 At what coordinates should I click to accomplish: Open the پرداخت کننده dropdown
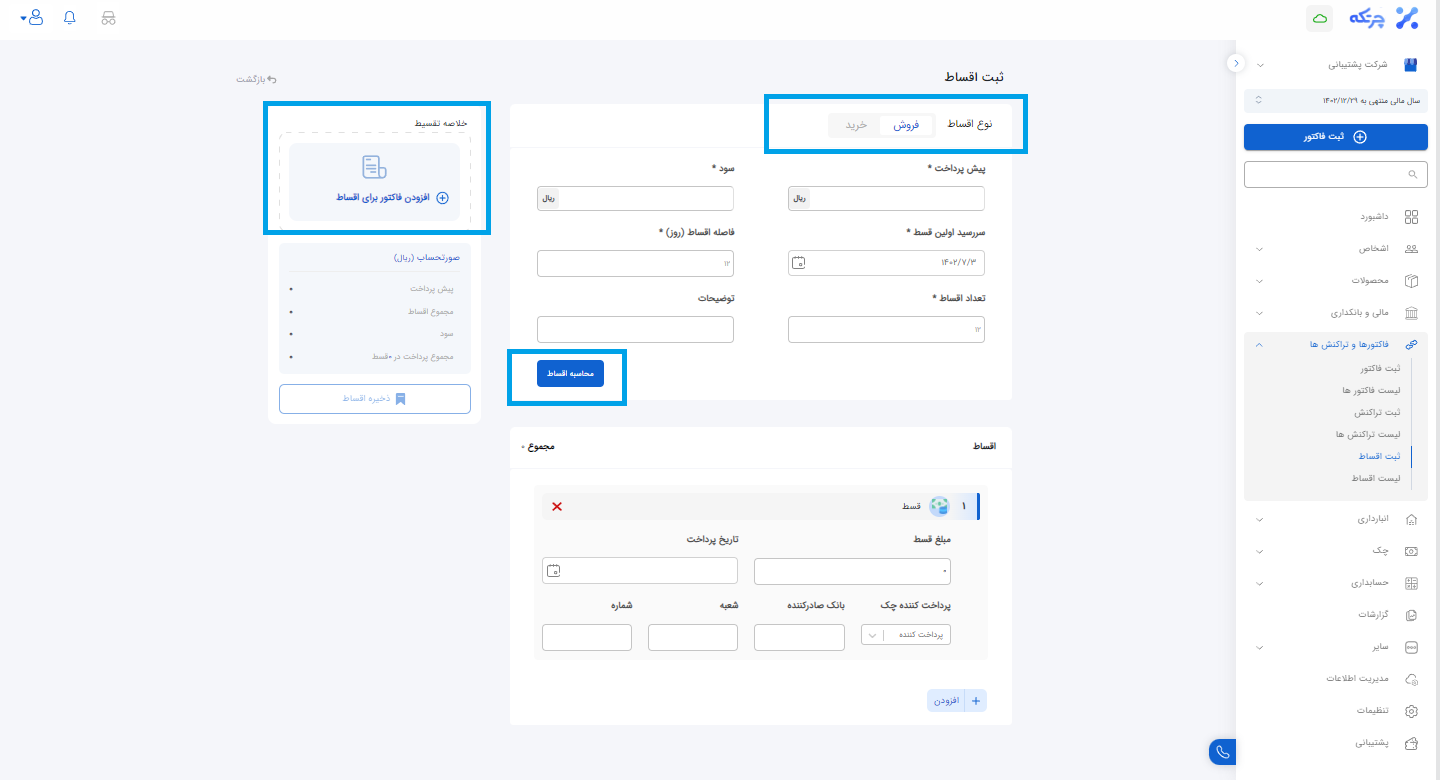[x=906, y=635]
